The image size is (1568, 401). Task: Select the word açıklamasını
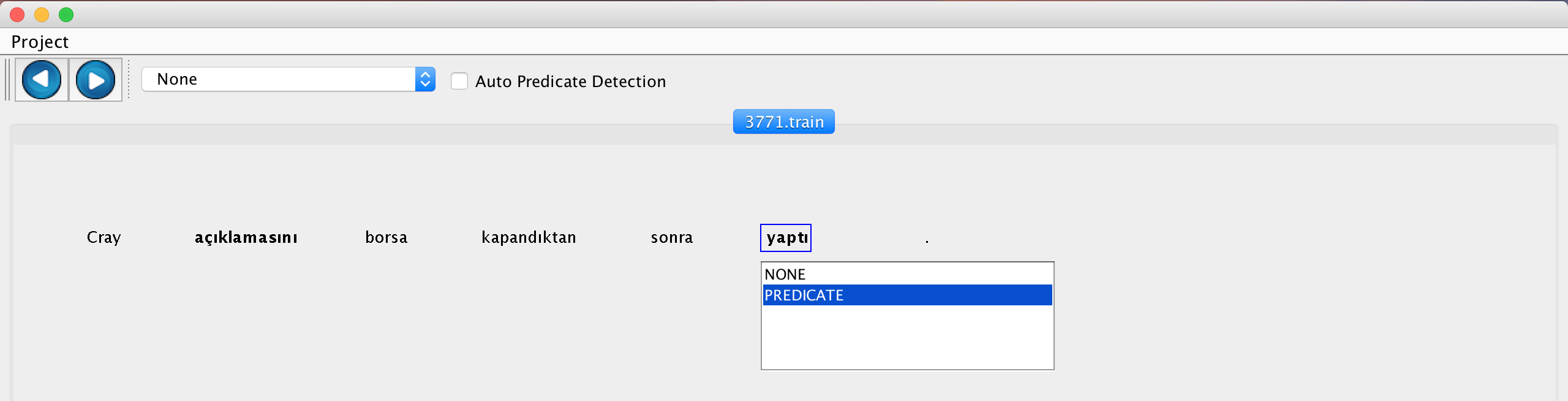point(246,237)
